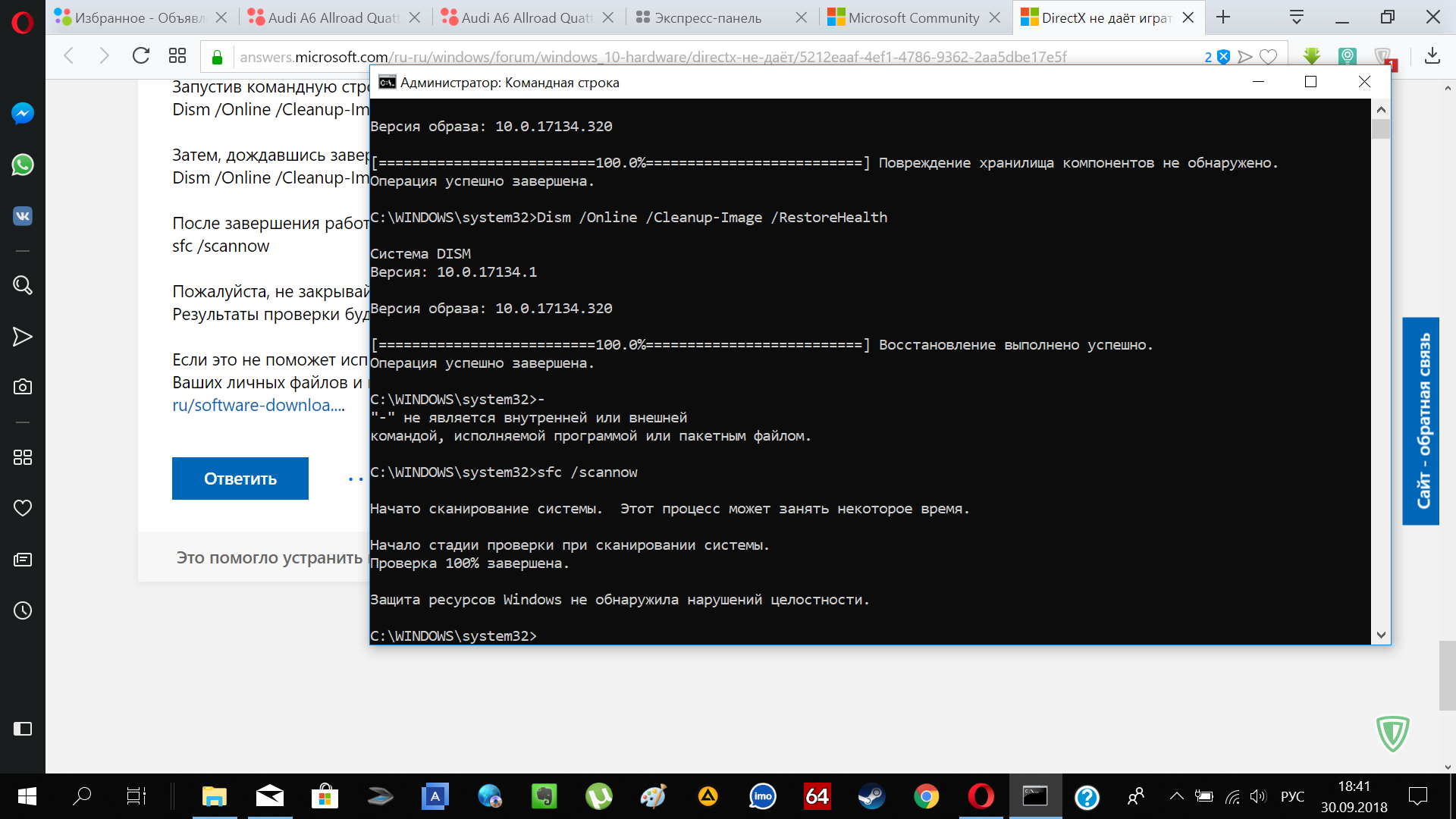Open the volume control in system tray
Viewport: 1456px width, 819px height.
click(x=1259, y=796)
